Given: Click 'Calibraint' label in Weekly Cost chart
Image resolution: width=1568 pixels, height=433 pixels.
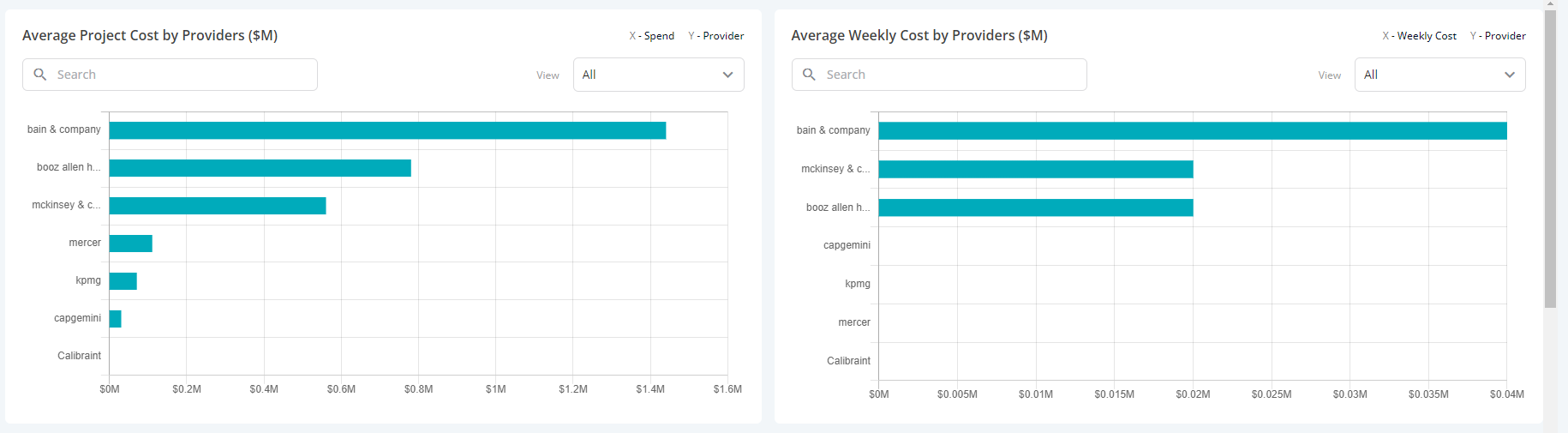Looking at the screenshot, I should pos(848,361).
